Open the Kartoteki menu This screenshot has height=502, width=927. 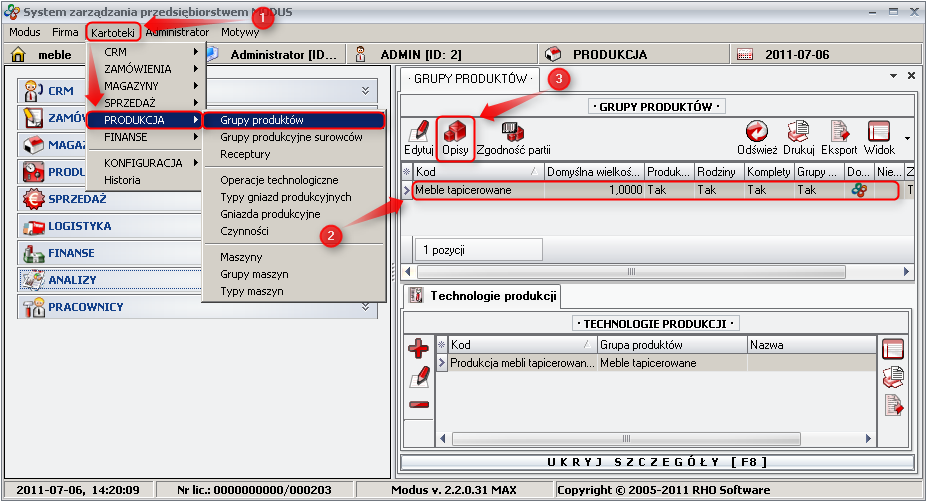[113, 32]
